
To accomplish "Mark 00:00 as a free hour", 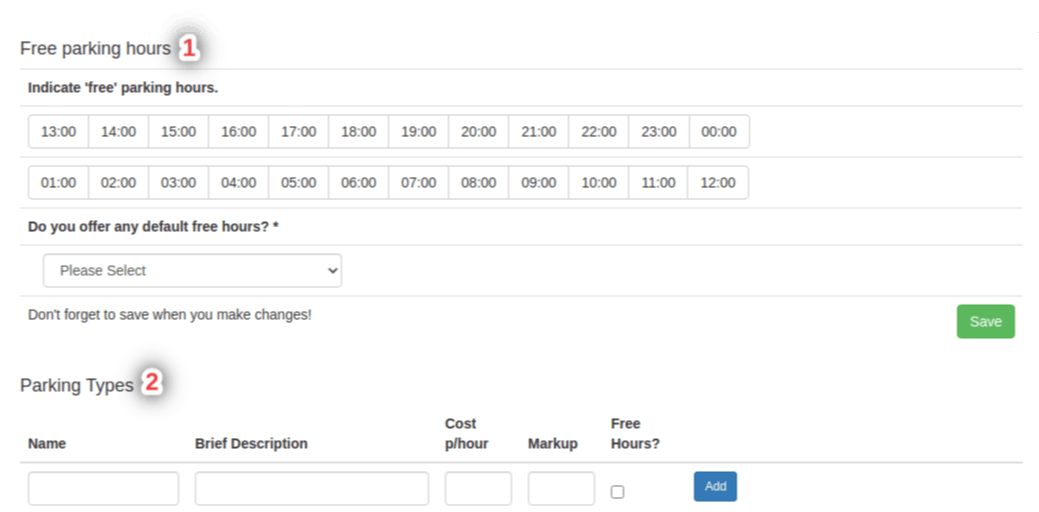I will point(718,132).
